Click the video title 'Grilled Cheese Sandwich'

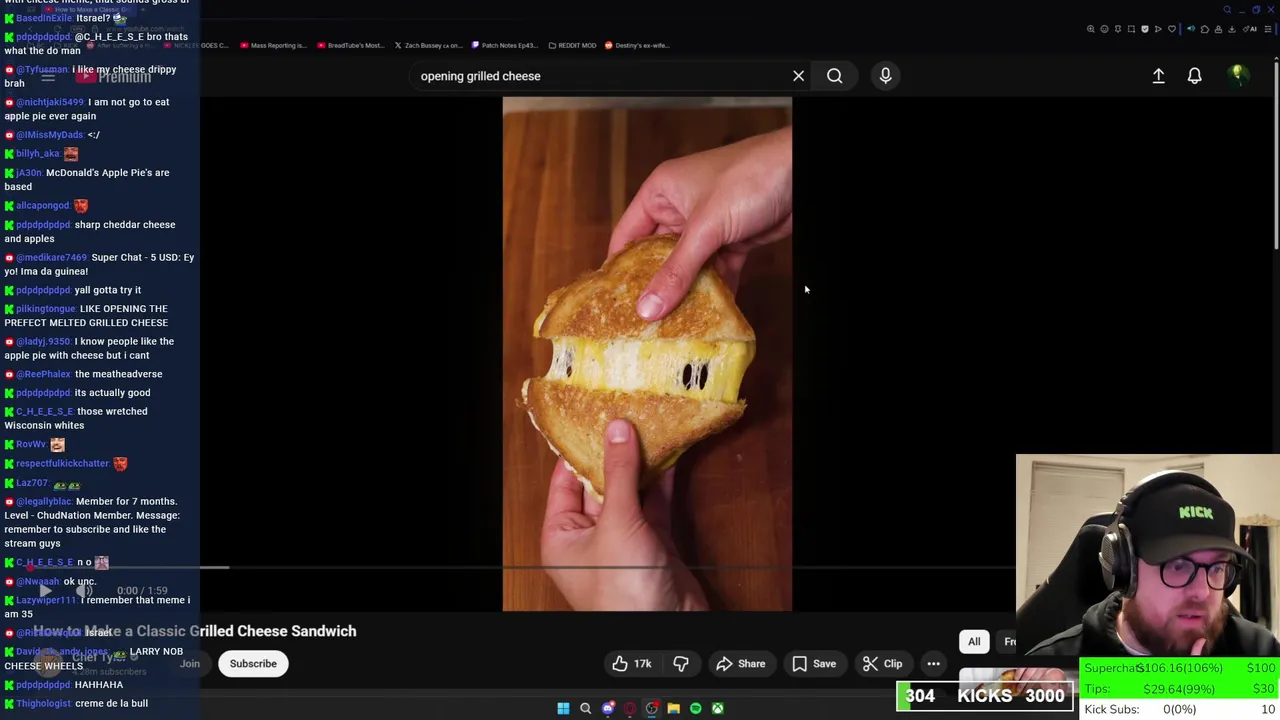[x=273, y=631]
